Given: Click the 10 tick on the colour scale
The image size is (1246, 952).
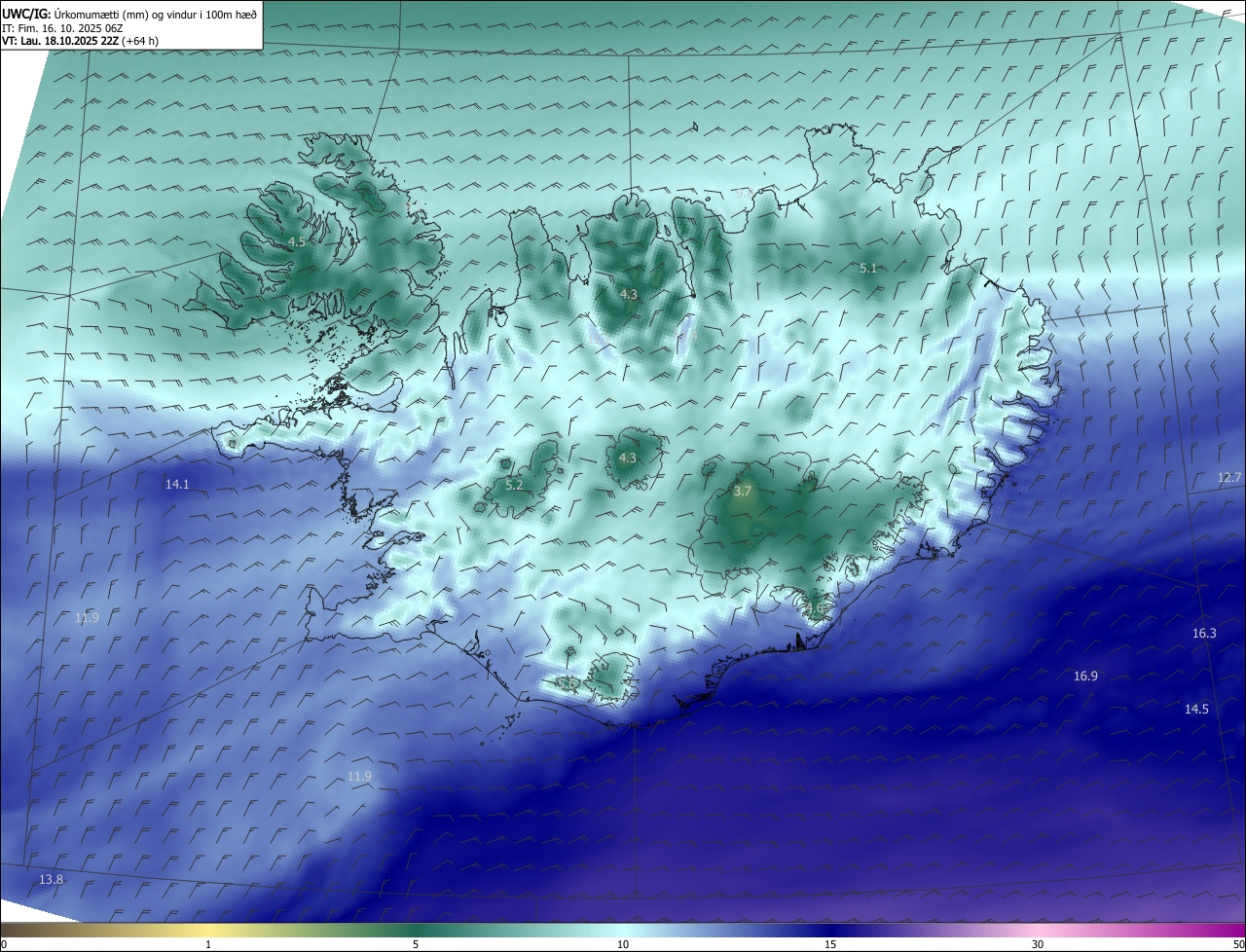Looking at the screenshot, I should coord(623,944).
